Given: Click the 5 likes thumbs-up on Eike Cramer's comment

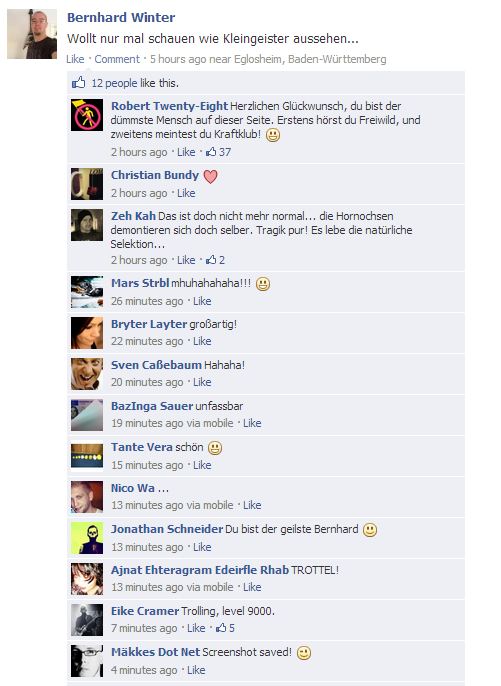Looking at the screenshot, I should pyautogui.click(x=221, y=628).
